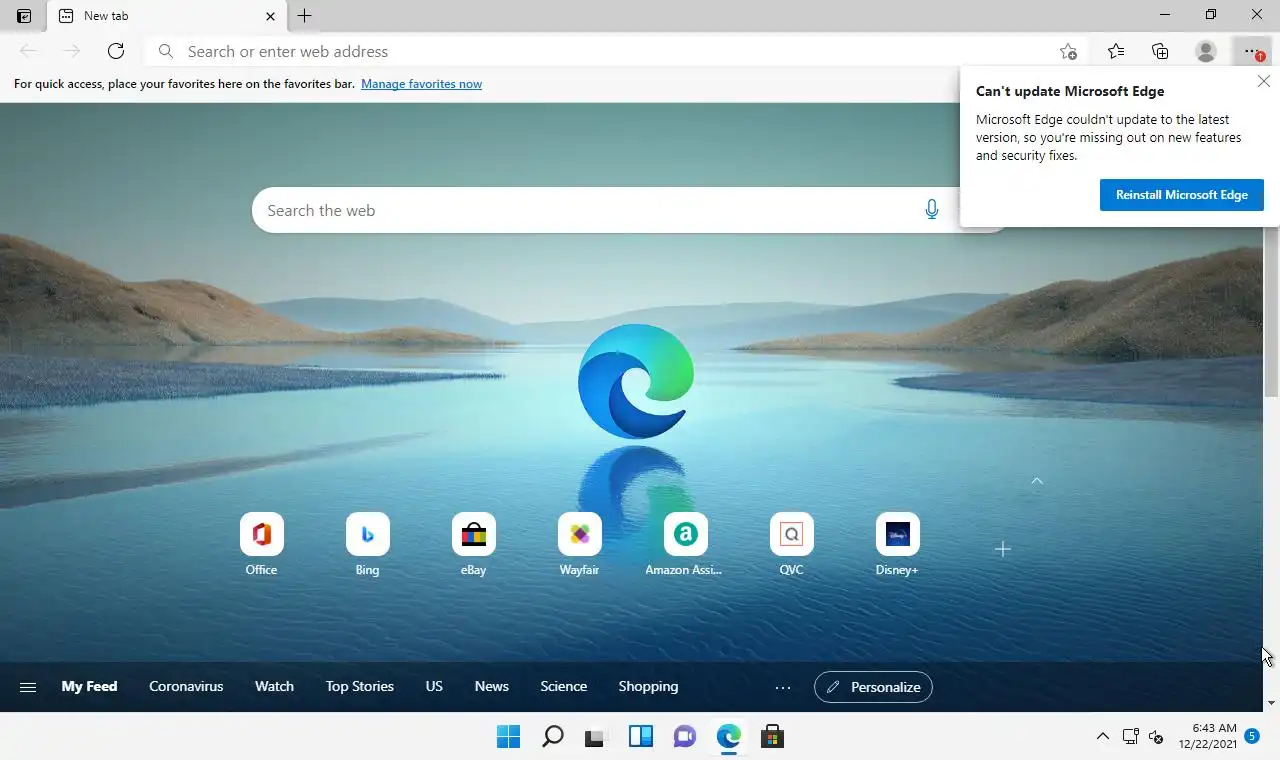Open the feed hamburger menu
The width and height of the screenshot is (1280, 760).
tap(28, 687)
